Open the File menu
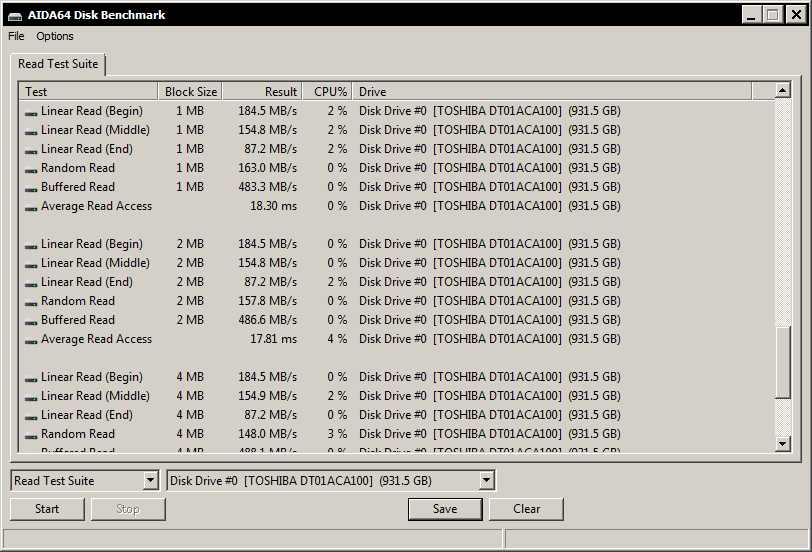 (x=16, y=36)
